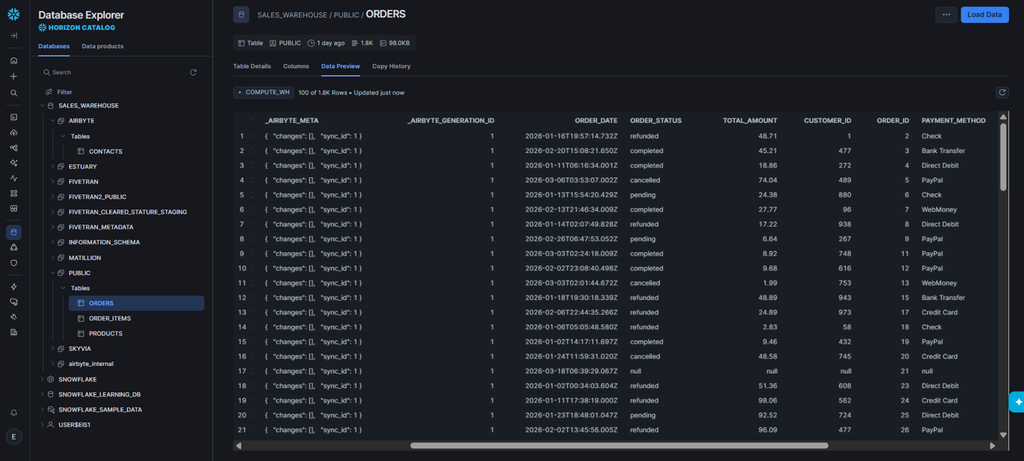The width and height of the screenshot is (1024, 461).
Task: Expand the FIVETRAN schema
Action: pyautogui.click(x=53, y=182)
